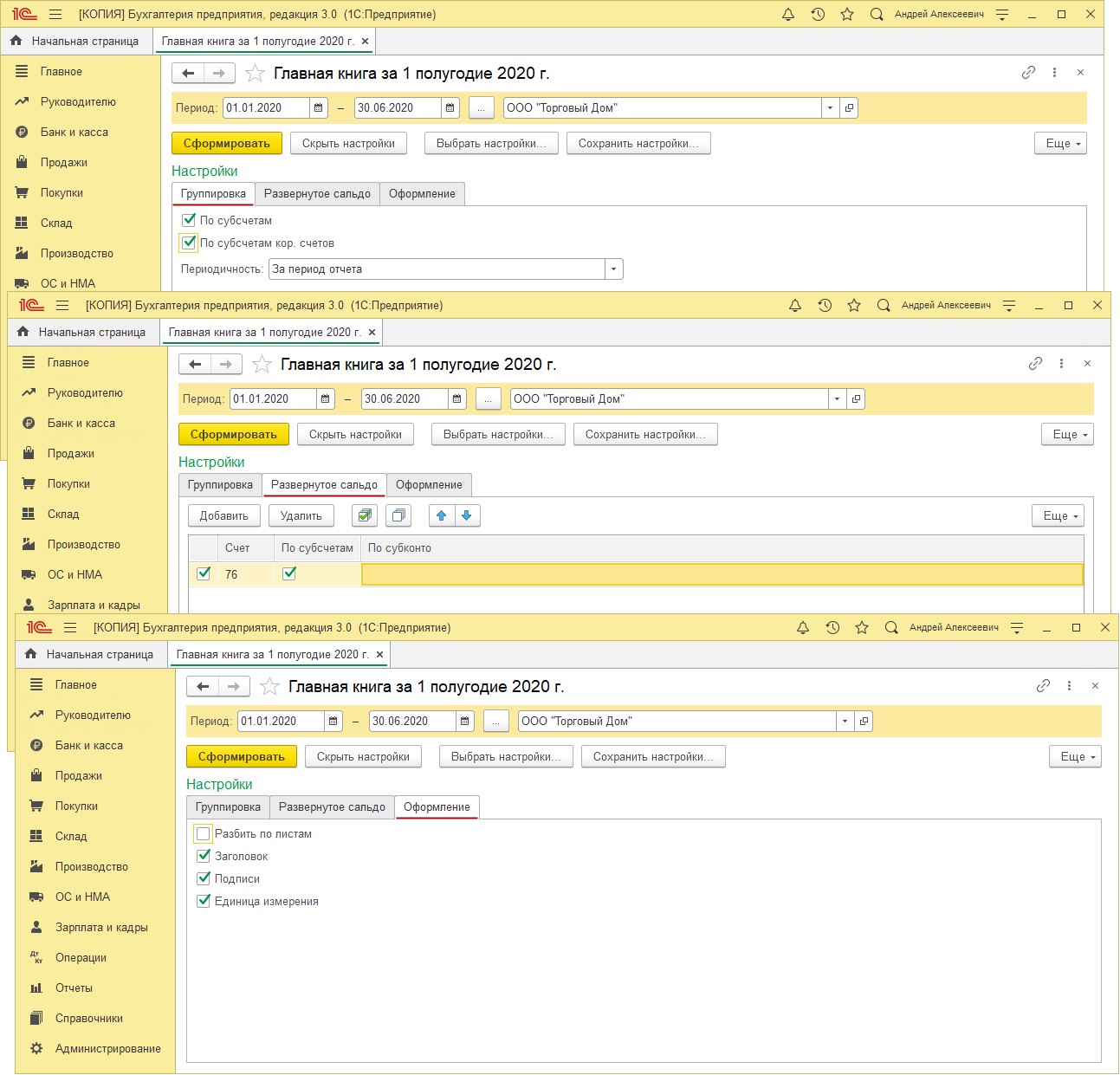Click search magnifier in bottom window titlebar

[891, 627]
